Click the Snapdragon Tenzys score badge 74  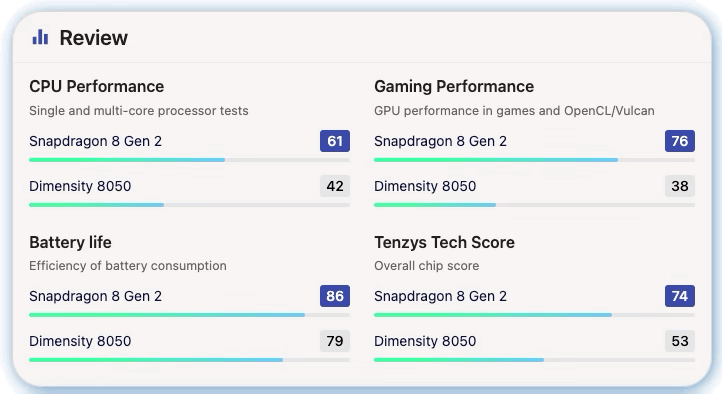[680, 296]
